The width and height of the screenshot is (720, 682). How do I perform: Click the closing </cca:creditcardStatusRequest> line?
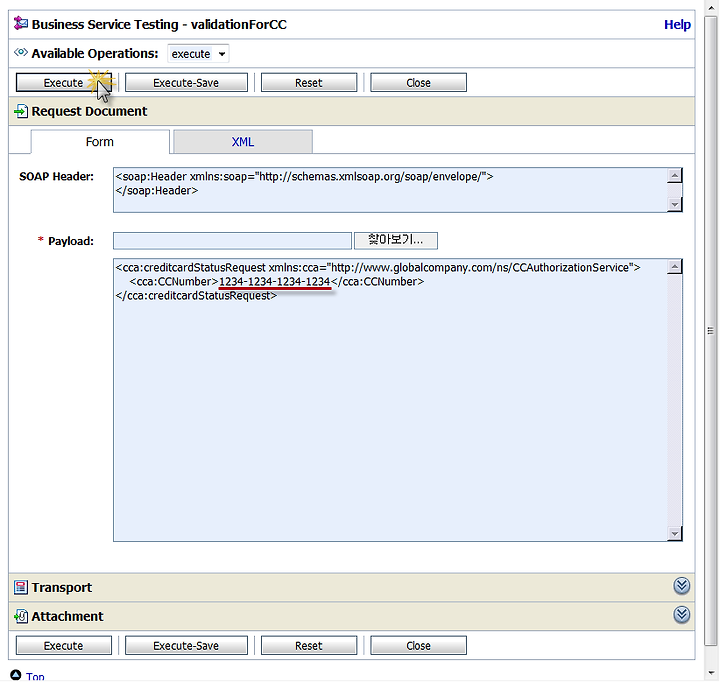pos(196,296)
